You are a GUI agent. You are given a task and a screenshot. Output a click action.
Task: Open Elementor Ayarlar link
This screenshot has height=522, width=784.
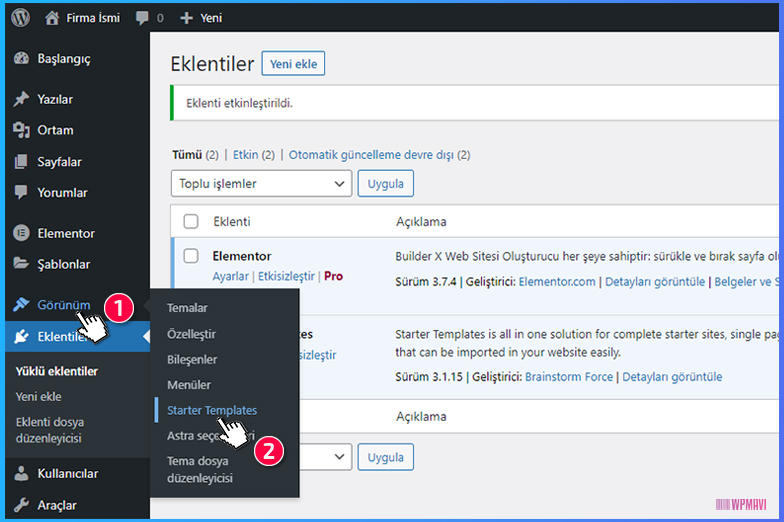point(230,276)
